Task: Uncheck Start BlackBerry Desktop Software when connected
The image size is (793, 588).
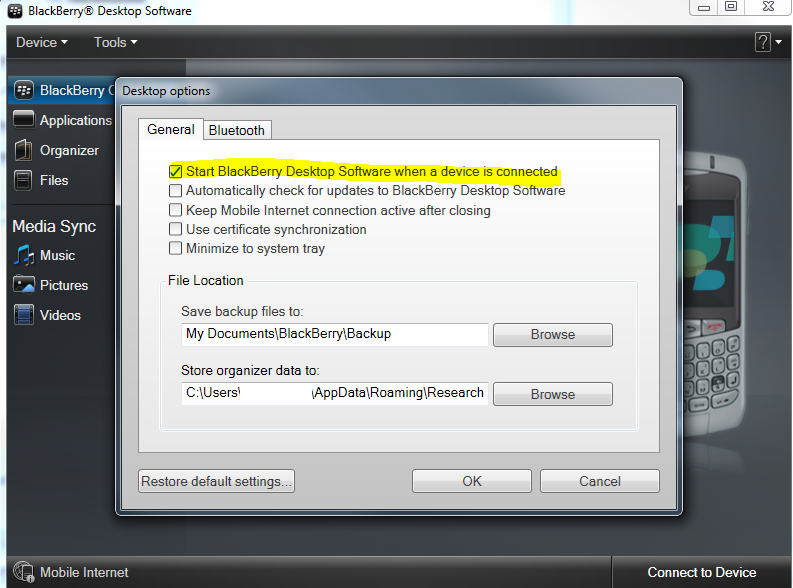Action: pos(175,171)
